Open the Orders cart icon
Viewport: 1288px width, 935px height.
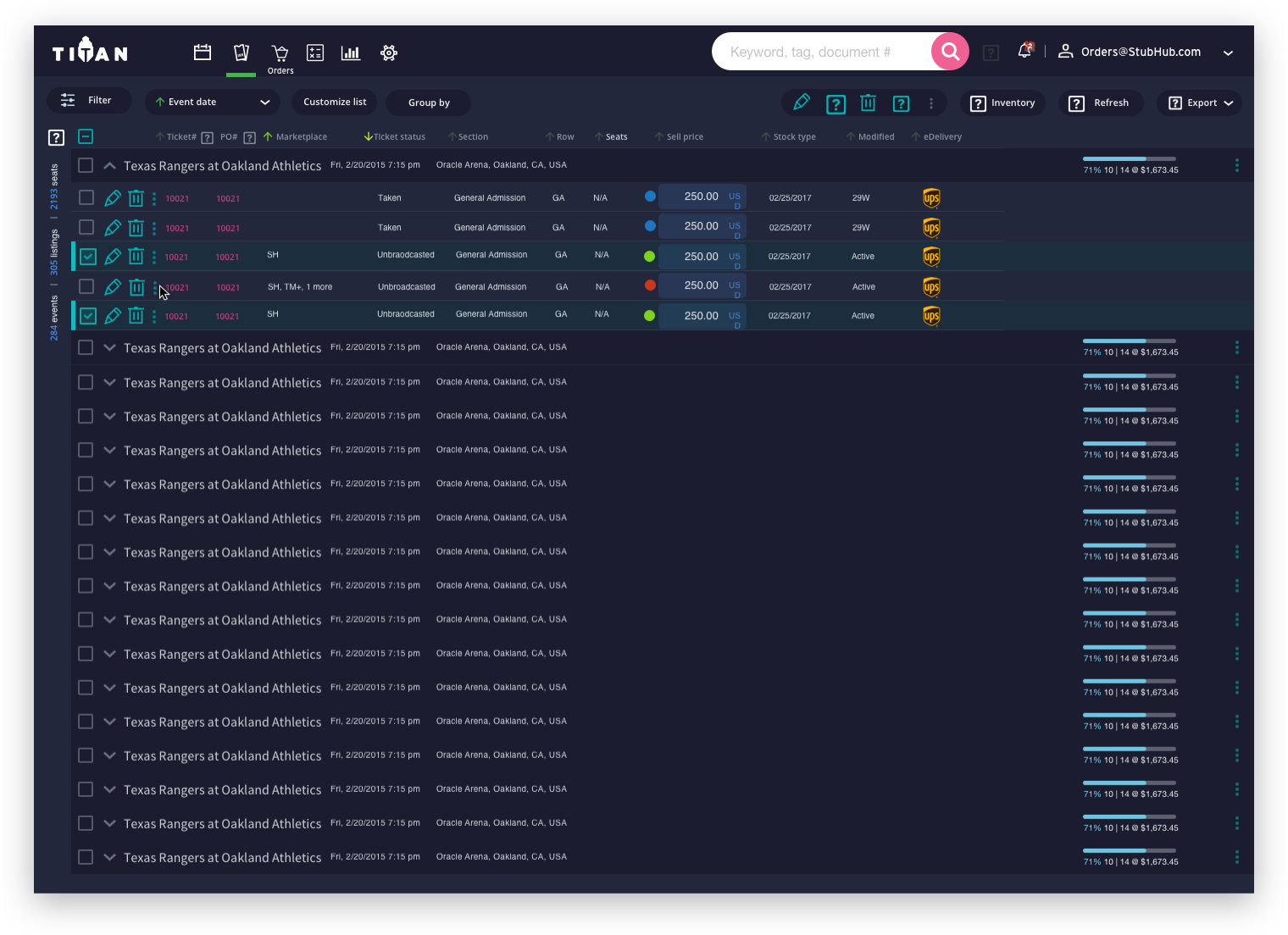pyautogui.click(x=280, y=53)
